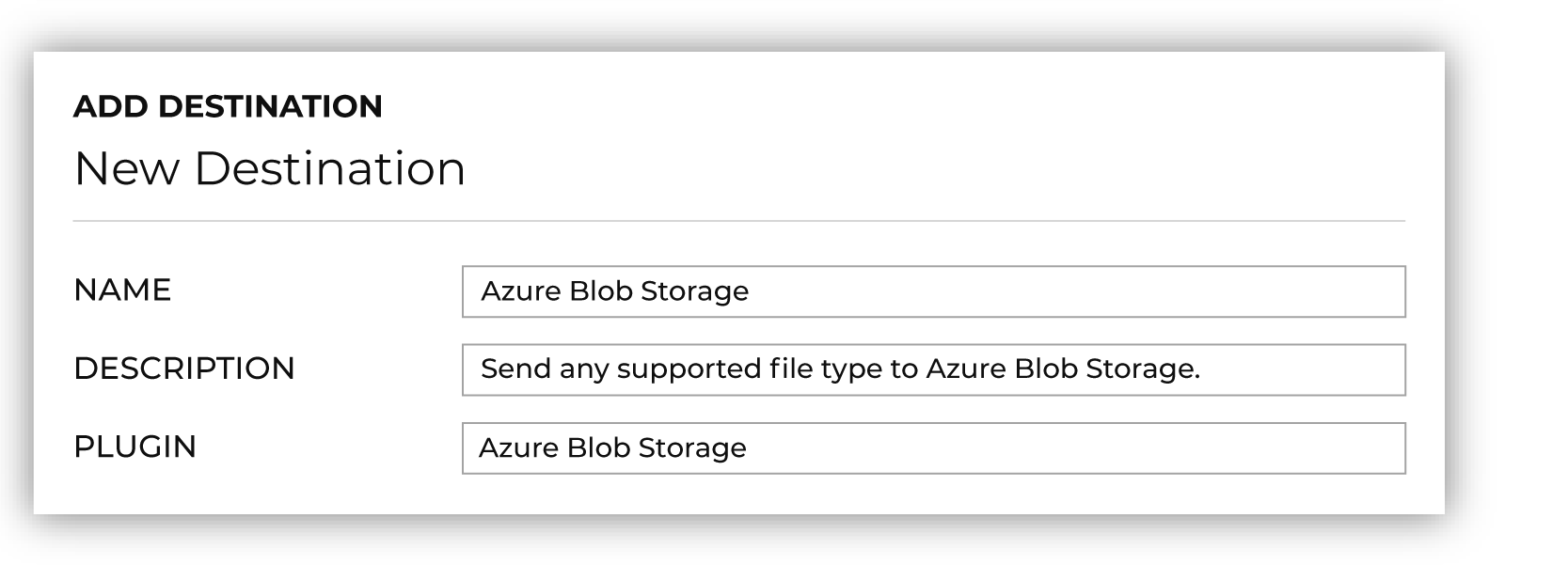
Task: Focus the Name input field
Action: point(933,291)
